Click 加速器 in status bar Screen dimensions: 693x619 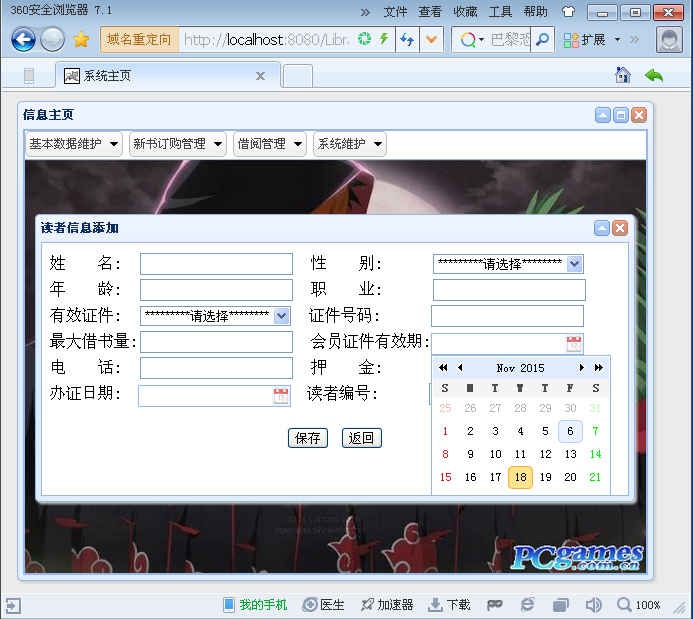tap(387, 605)
